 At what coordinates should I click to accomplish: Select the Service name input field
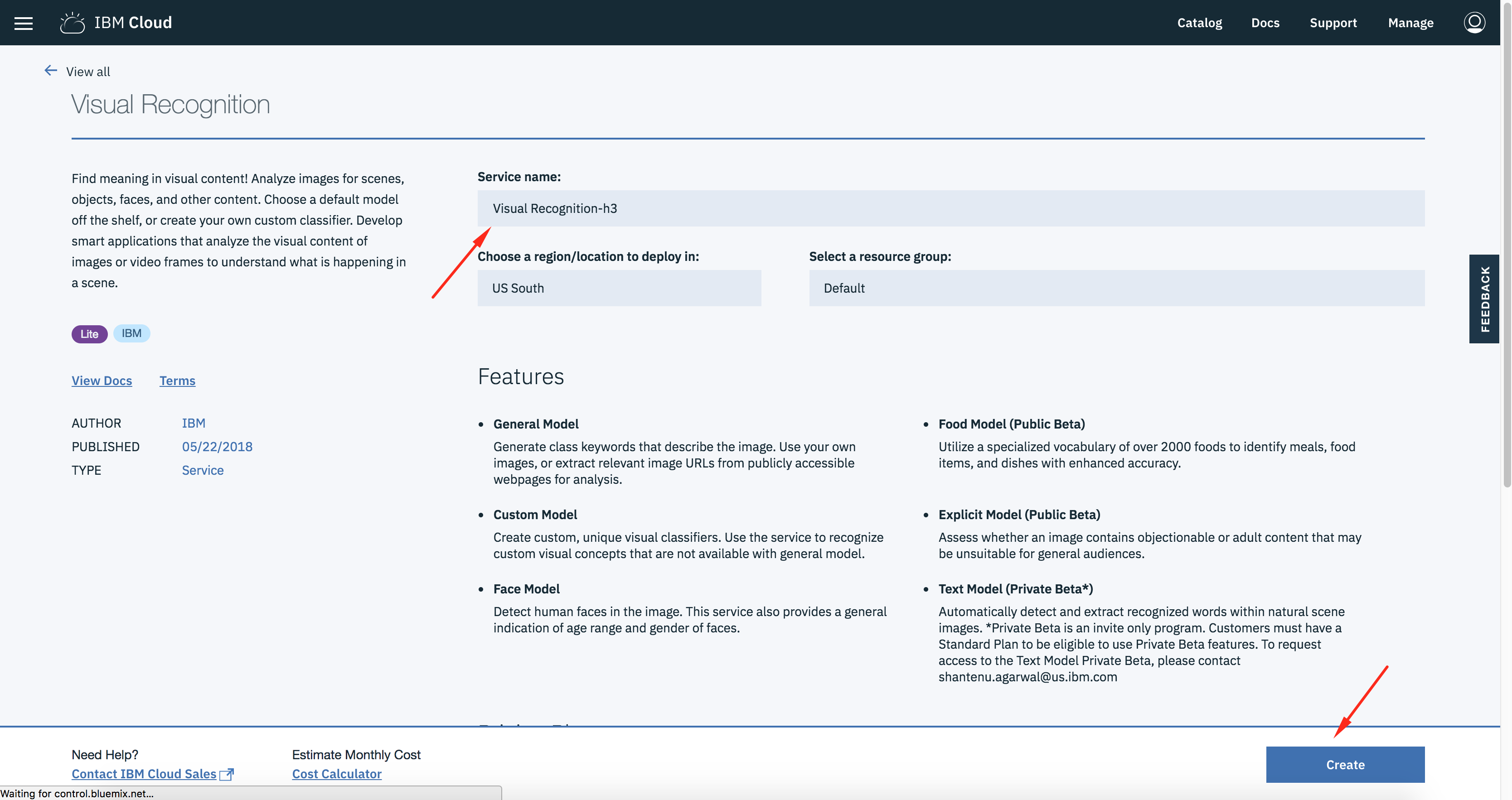pyautogui.click(x=951, y=208)
